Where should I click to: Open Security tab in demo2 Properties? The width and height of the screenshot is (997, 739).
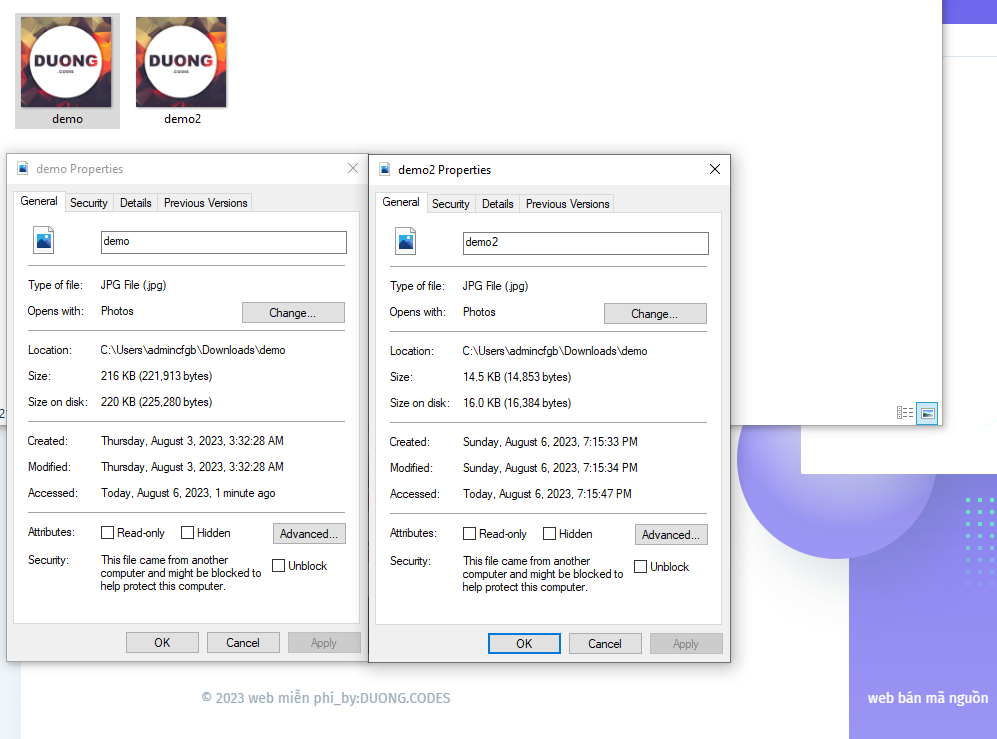coord(450,204)
